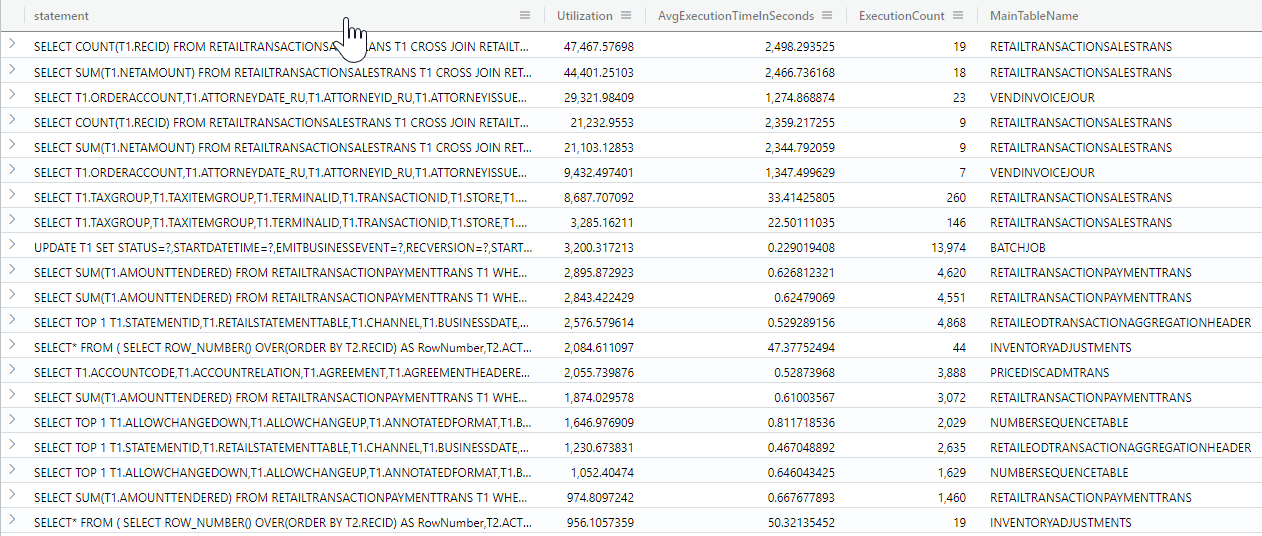Open the AvgExecutionTimeInSeconds column menu icon

(x=827, y=15)
